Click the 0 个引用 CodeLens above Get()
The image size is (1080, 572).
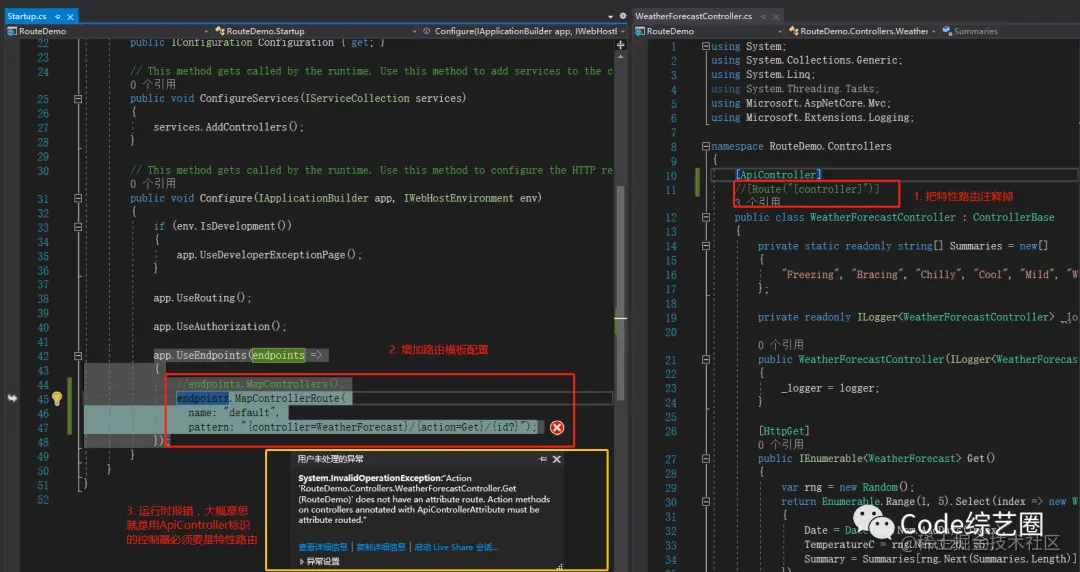click(780, 445)
